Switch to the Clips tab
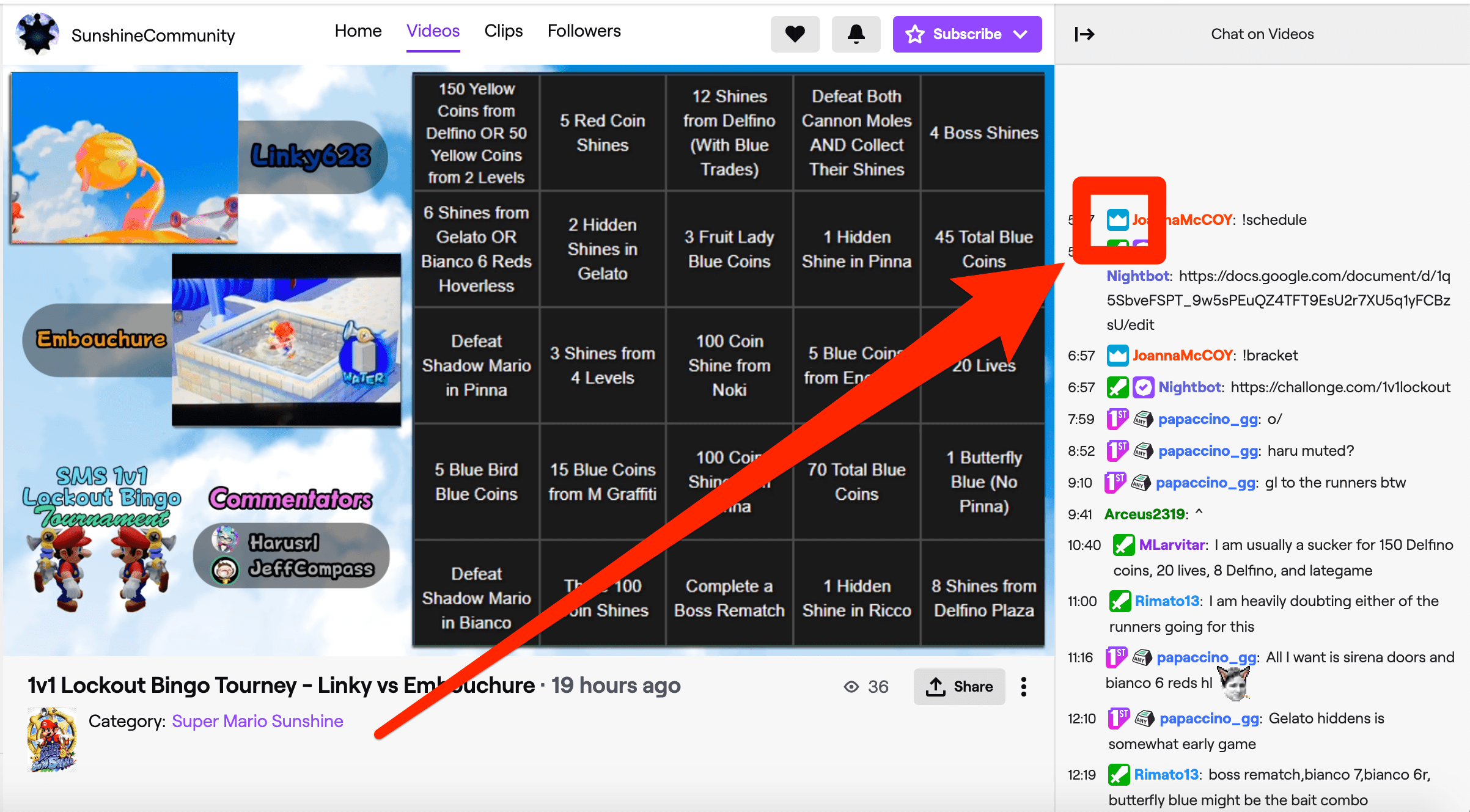Screen dimensions: 1470x812 pos(503,31)
